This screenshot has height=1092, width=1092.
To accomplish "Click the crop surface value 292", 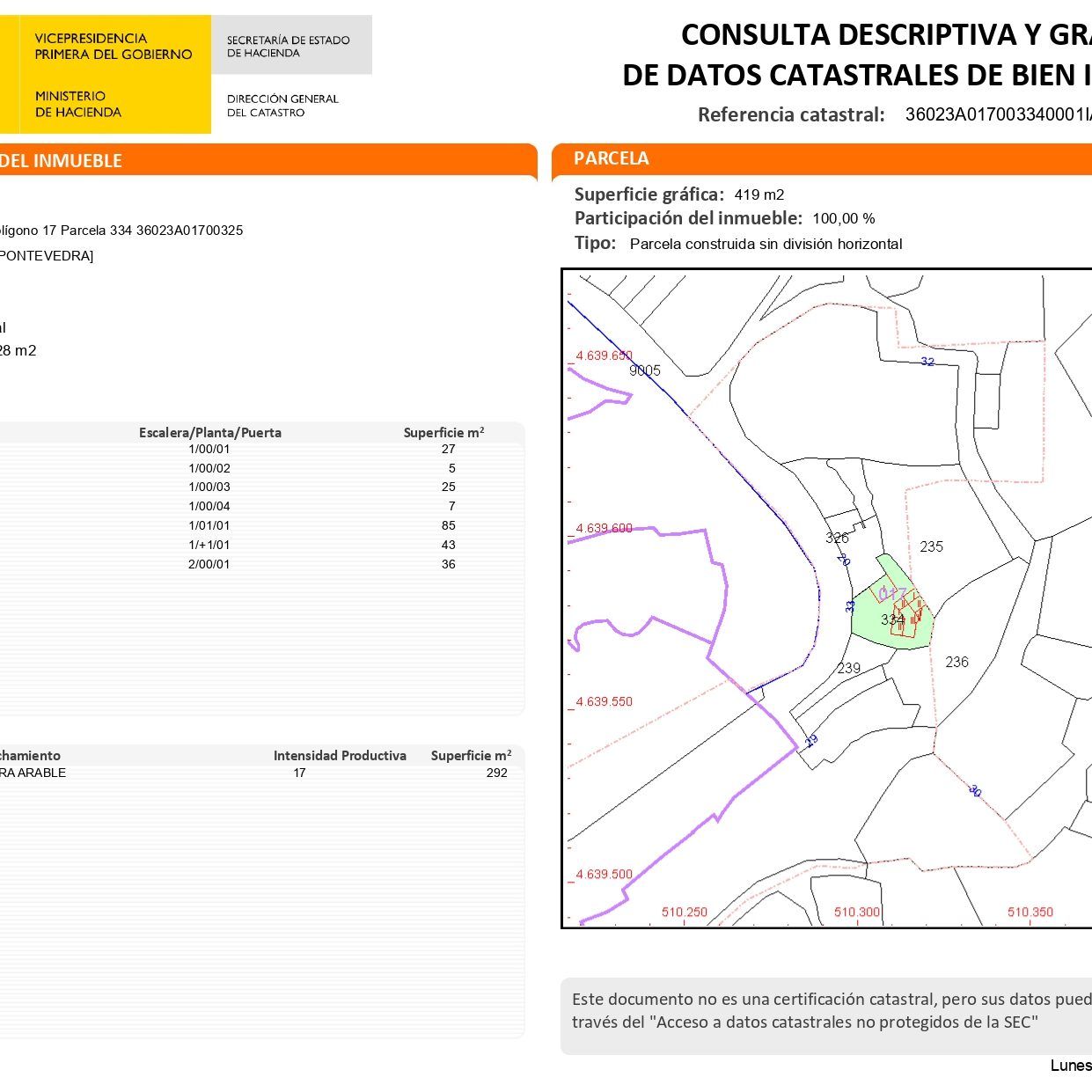I will coord(497,773).
